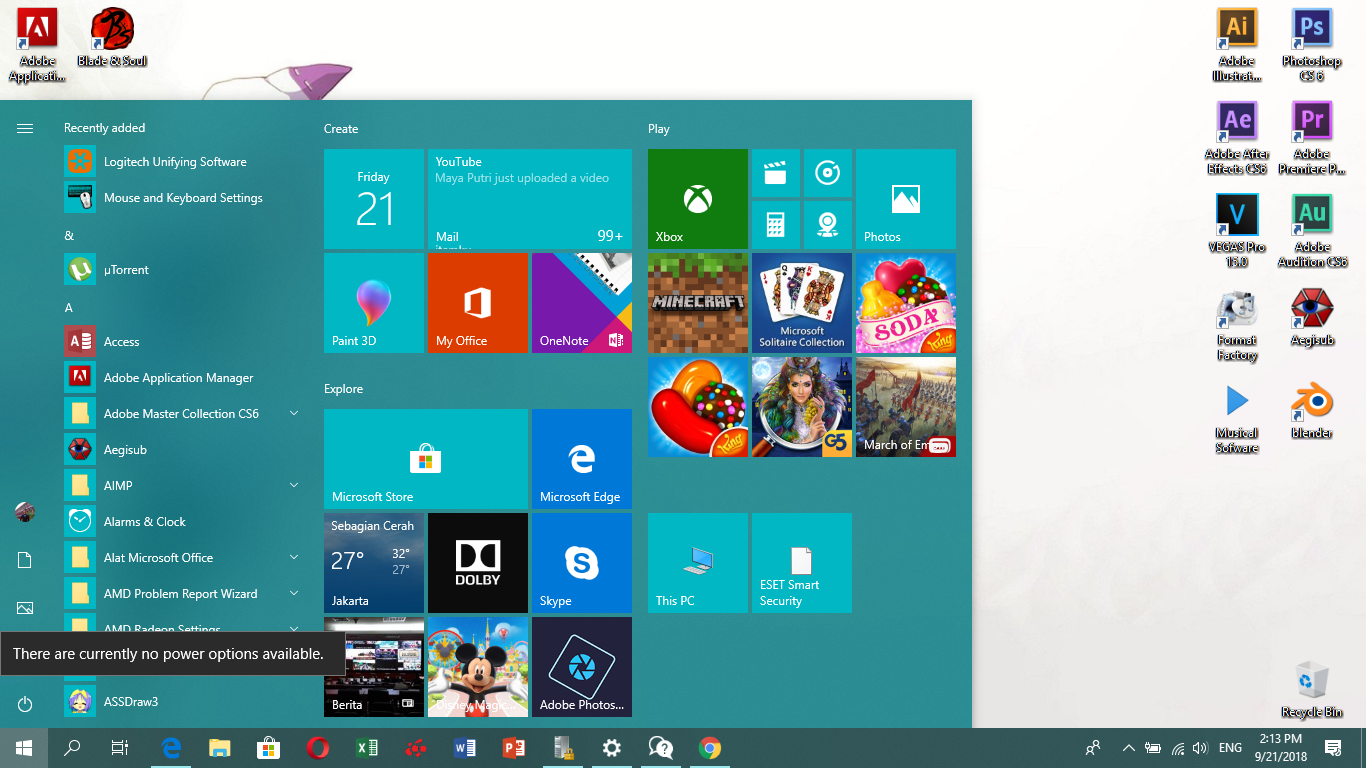Open the This PC tile

(x=698, y=563)
